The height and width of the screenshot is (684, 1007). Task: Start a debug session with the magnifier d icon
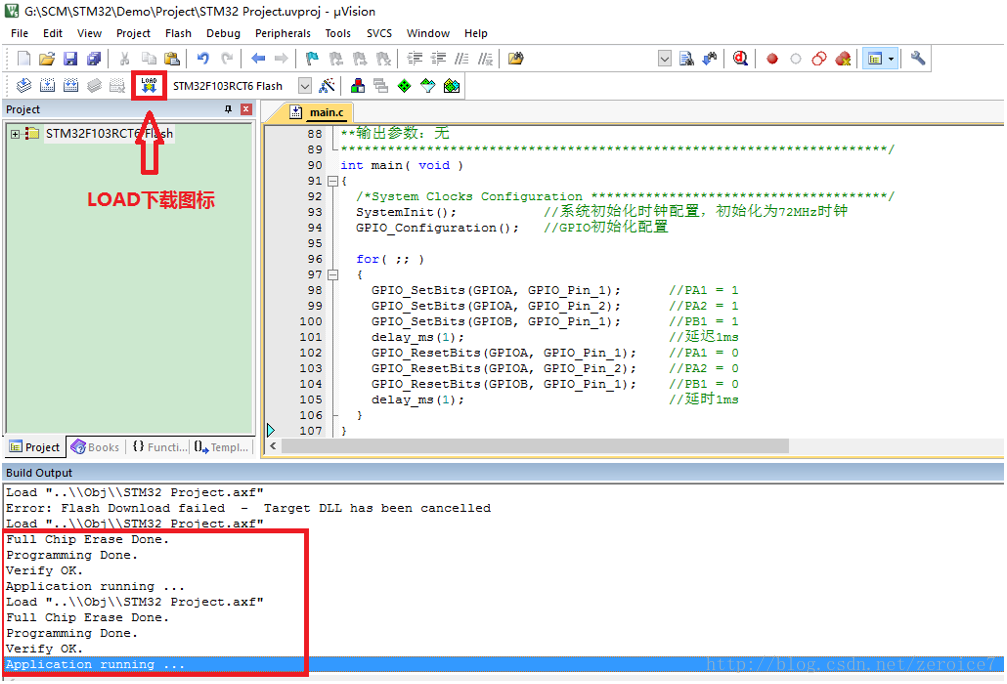pyautogui.click(x=740, y=59)
